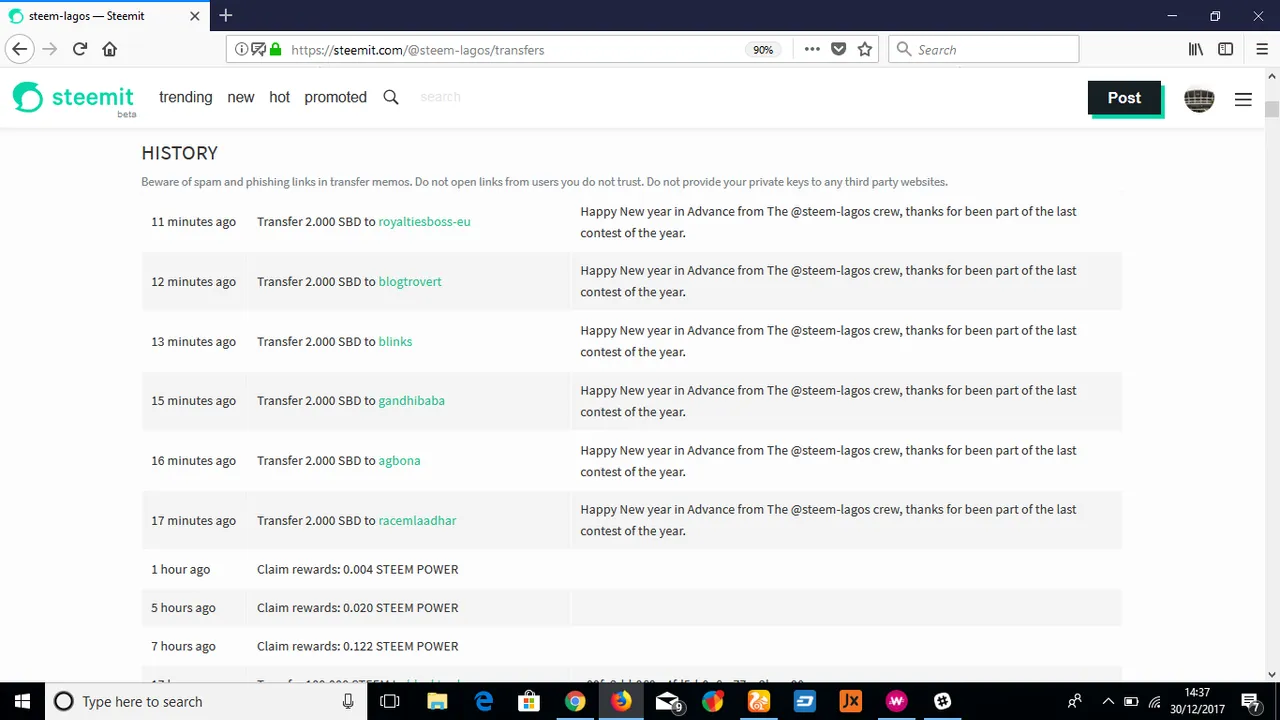This screenshot has width=1280, height=720.
Task: Switch to the trending feed
Action: [x=186, y=97]
